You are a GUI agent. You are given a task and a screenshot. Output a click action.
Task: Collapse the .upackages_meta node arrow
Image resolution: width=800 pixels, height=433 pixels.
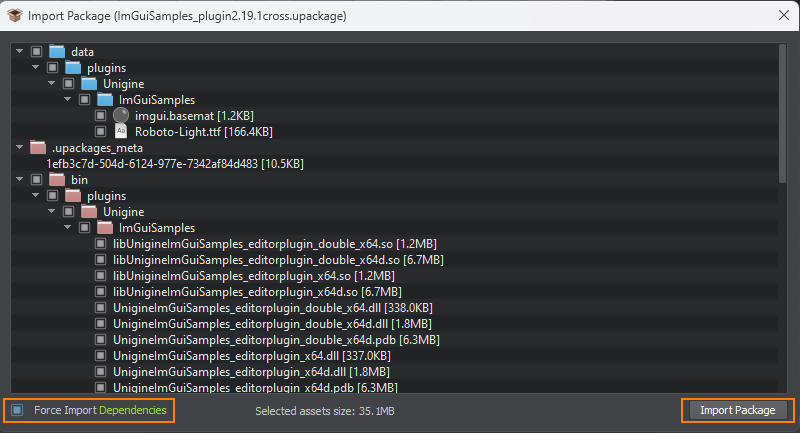[19, 147]
